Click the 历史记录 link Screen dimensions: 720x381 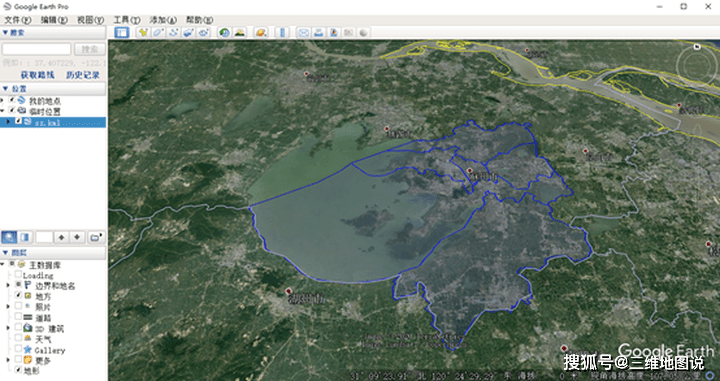click(83, 75)
